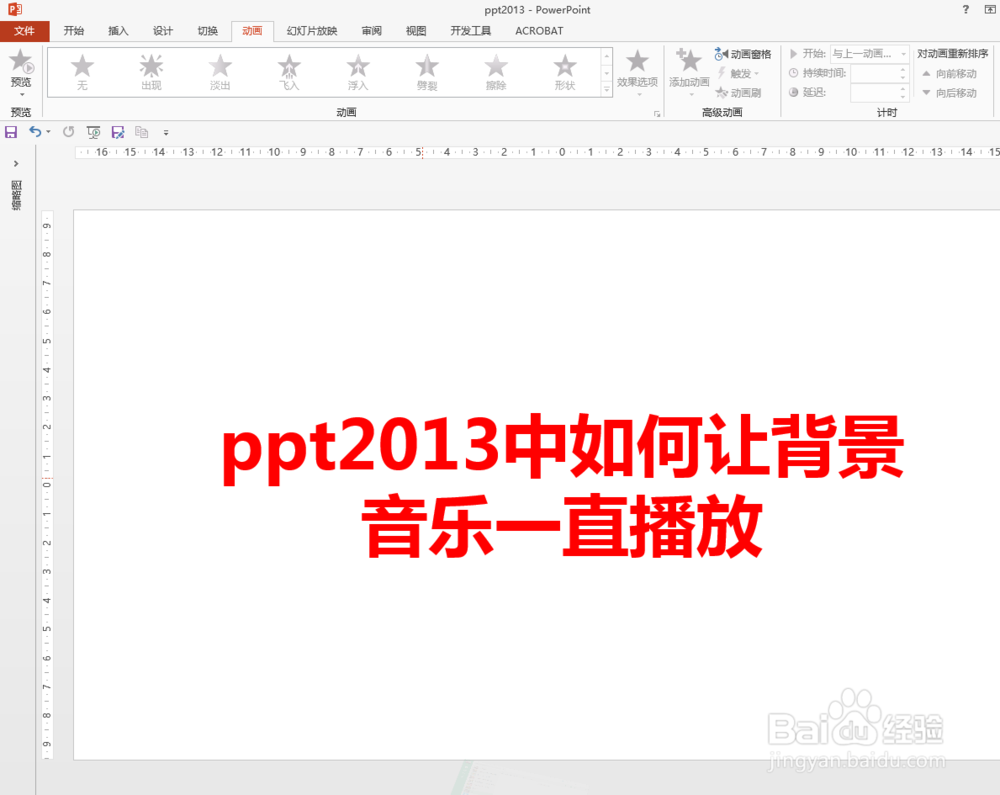Screen dimensions: 1000x795
Task: Click the PowerPoint application logo icon
Action: [x=15, y=9]
